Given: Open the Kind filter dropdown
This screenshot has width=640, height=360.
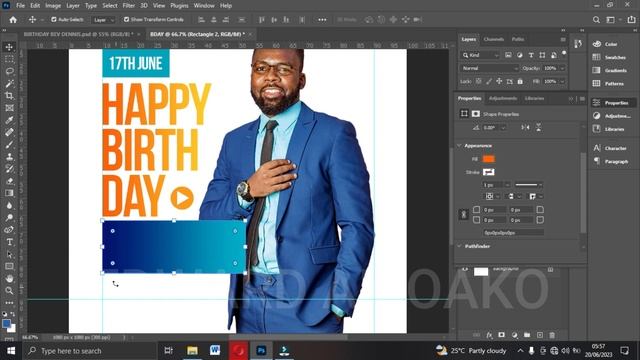Looking at the screenshot, I should pos(480,55).
